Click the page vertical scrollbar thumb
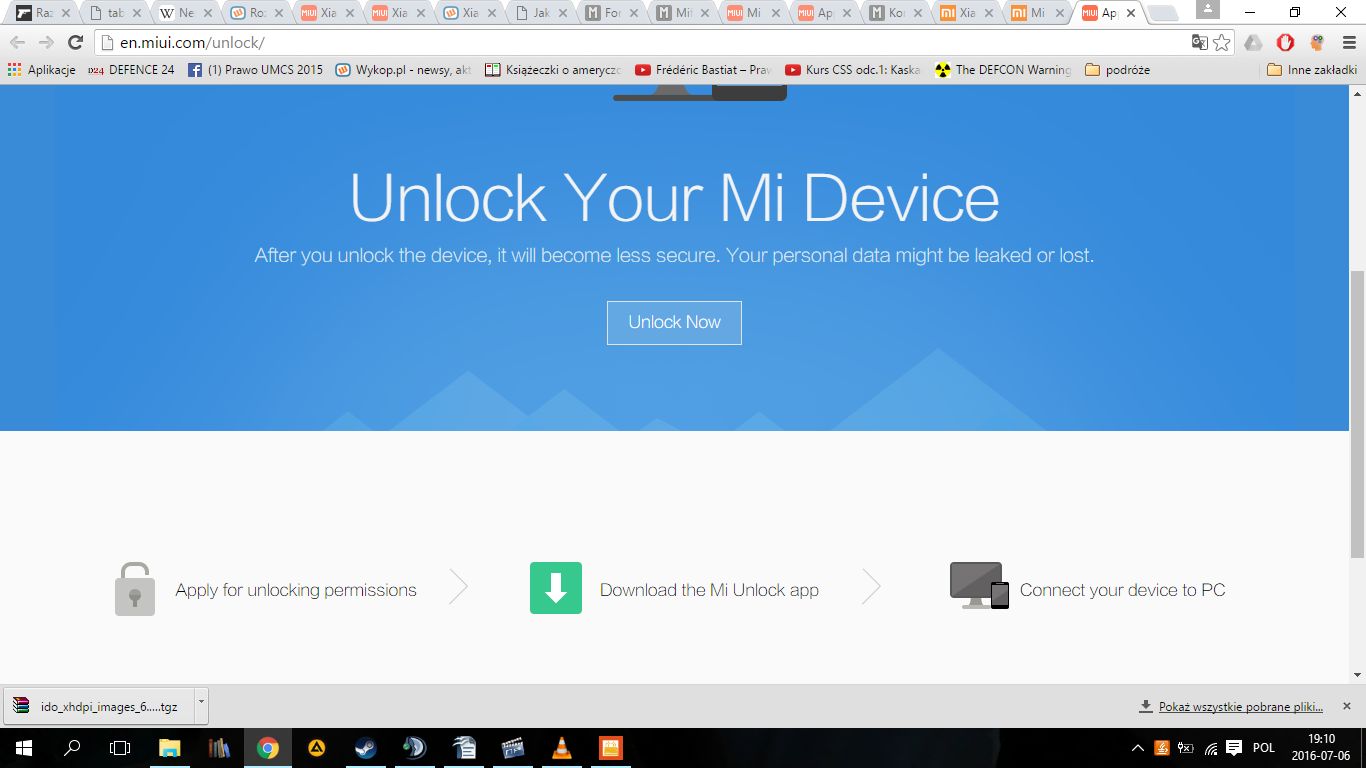 click(x=1357, y=414)
